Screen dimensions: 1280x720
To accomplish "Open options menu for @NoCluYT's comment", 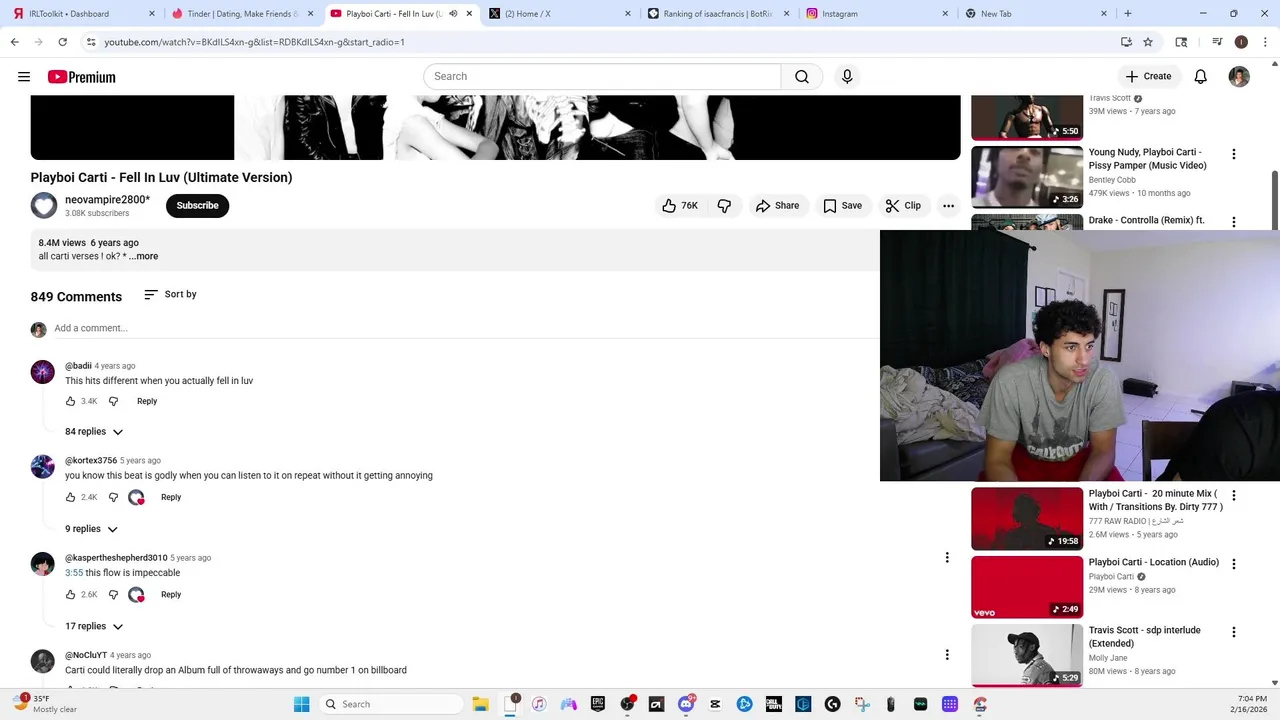I will (x=947, y=655).
